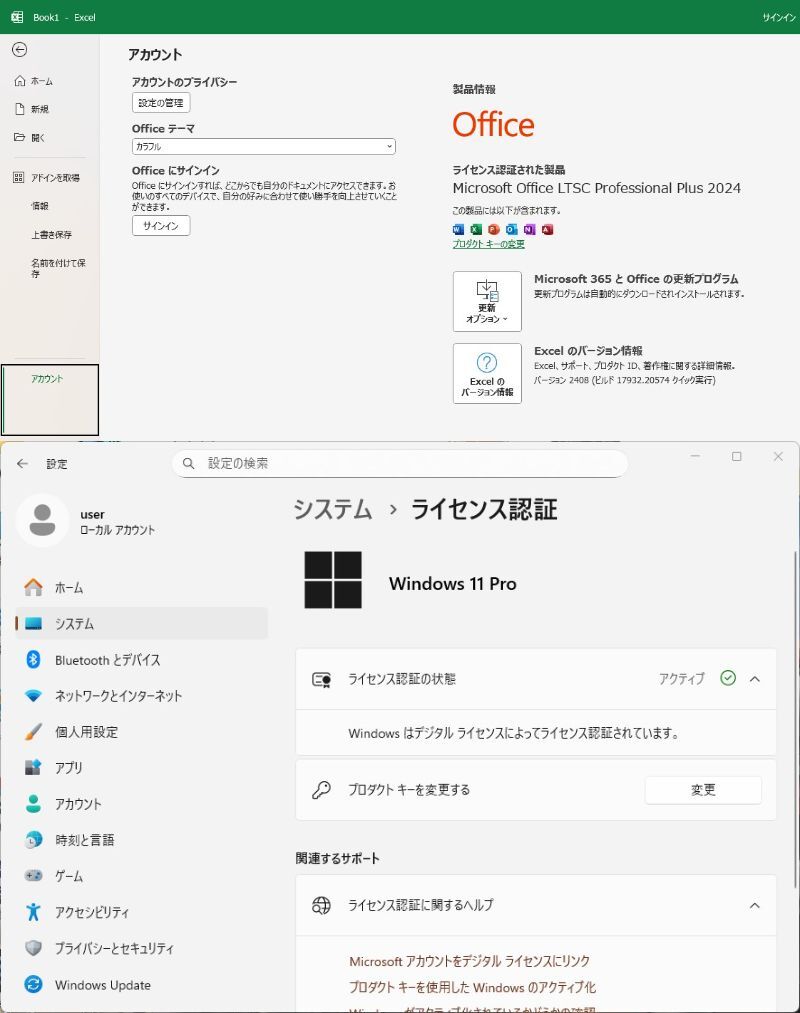Go to Windows Update in sidebar
Screen dimensions: 800x1013
click(x=102, y=985)
